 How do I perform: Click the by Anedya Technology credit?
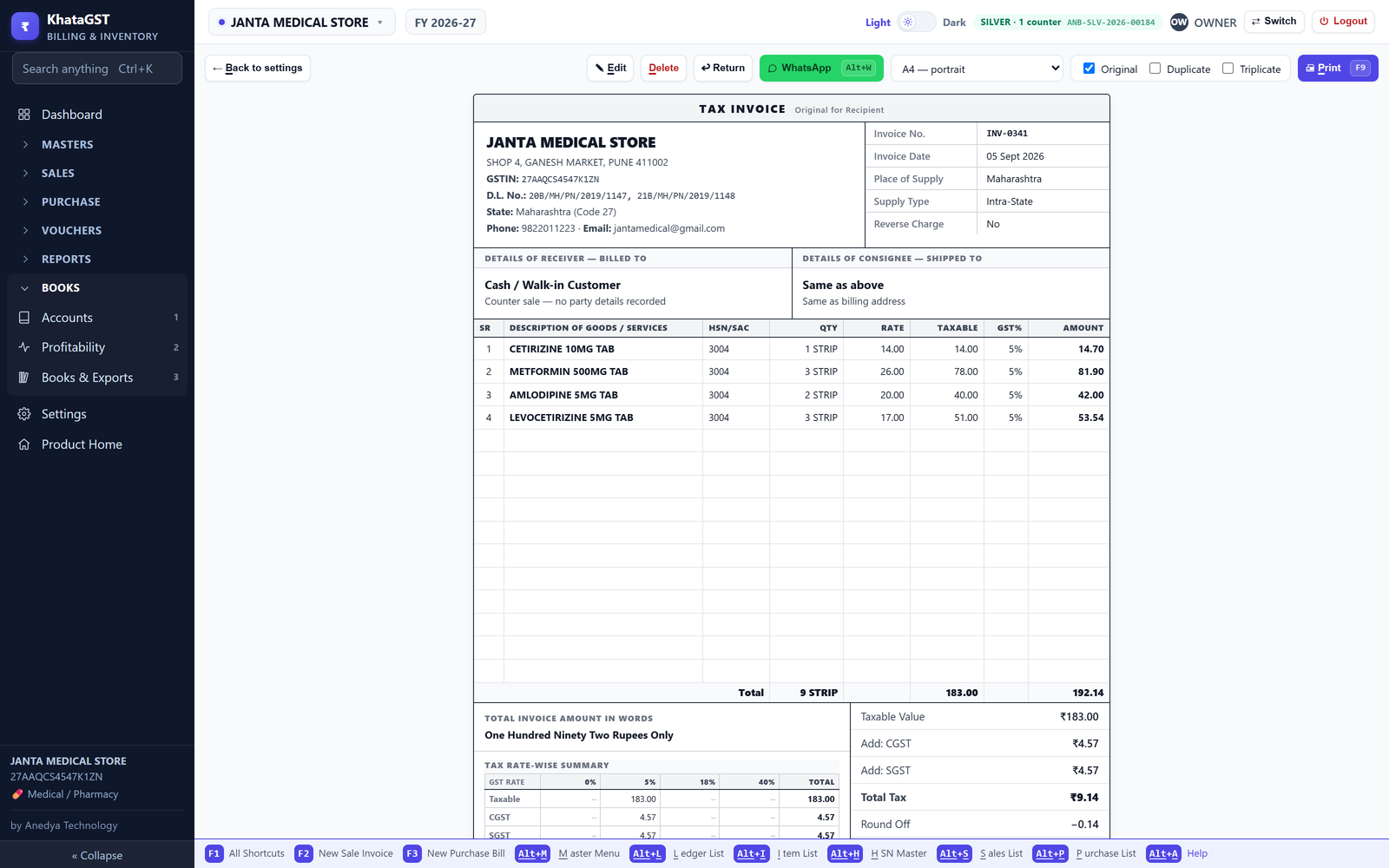(64, 825)
